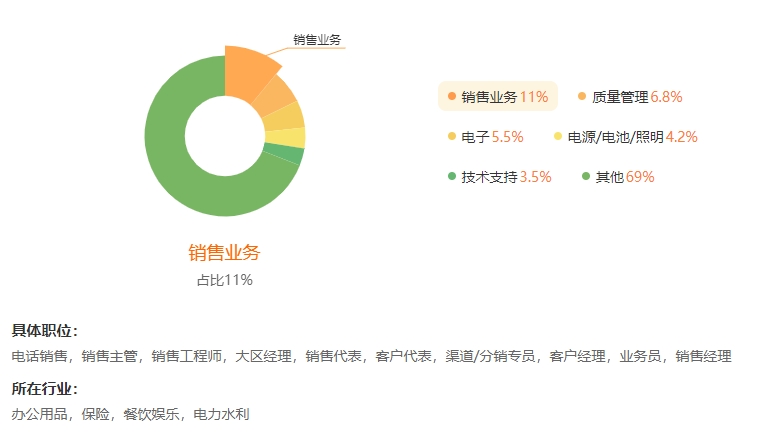The width and height of the screenshot is (784, 432).
Task: Click the exploded orange 销售业务 pie slice
Action: pos(246,71)
